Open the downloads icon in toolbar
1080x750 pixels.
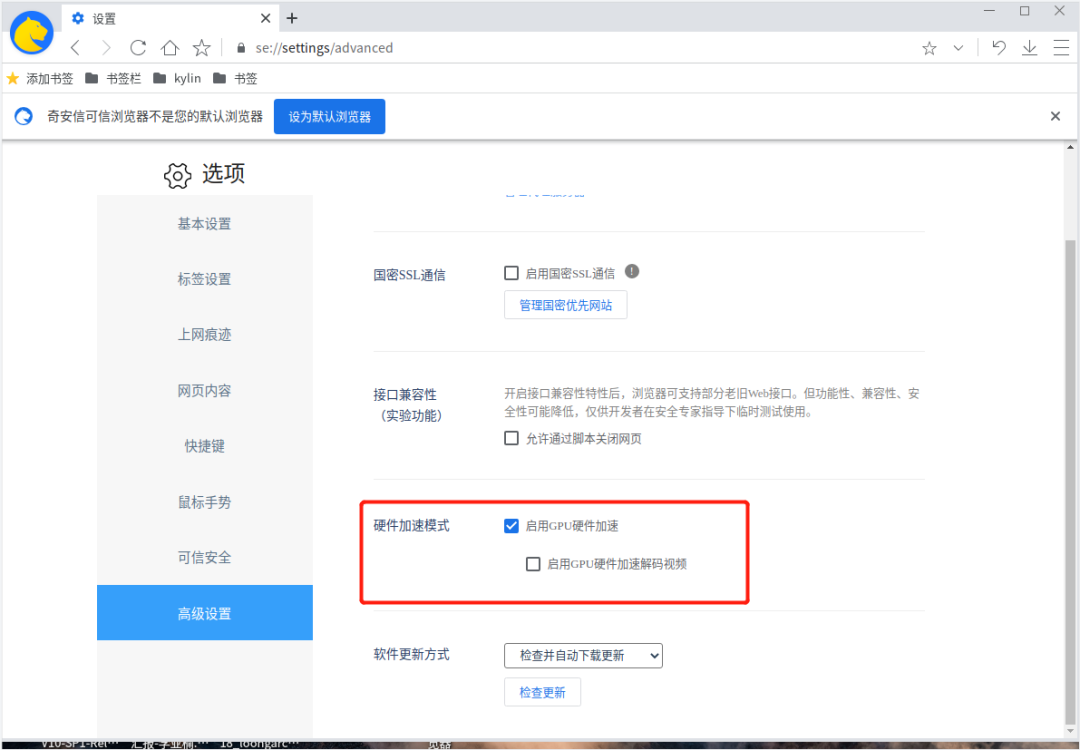(1029, 48)
